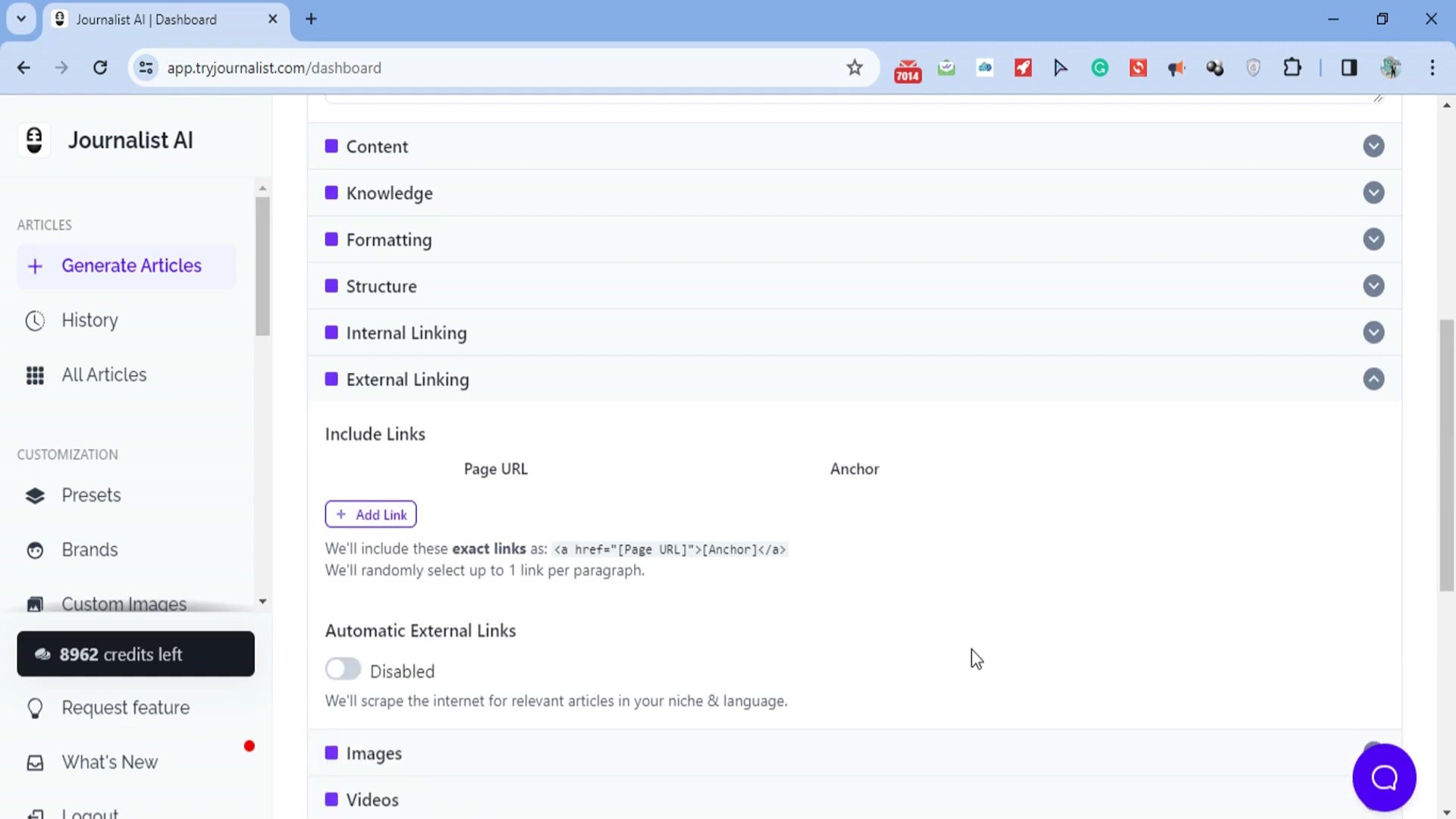The image size is (1456, 819).
Task: Click the Grammarly extension icon
Action: coord(1100,68)
